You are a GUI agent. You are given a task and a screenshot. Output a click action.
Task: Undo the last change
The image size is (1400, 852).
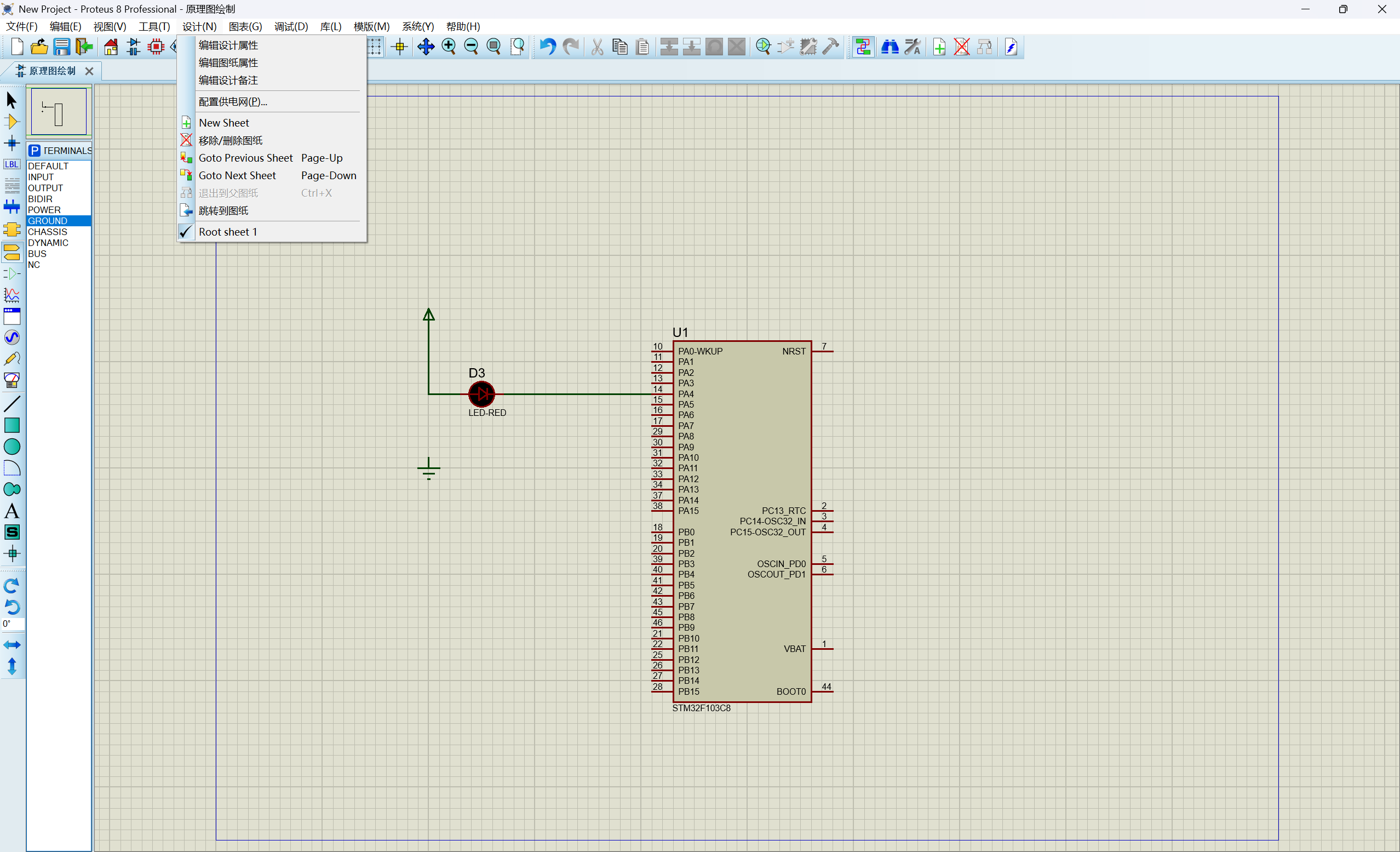(x=548, y=47)
